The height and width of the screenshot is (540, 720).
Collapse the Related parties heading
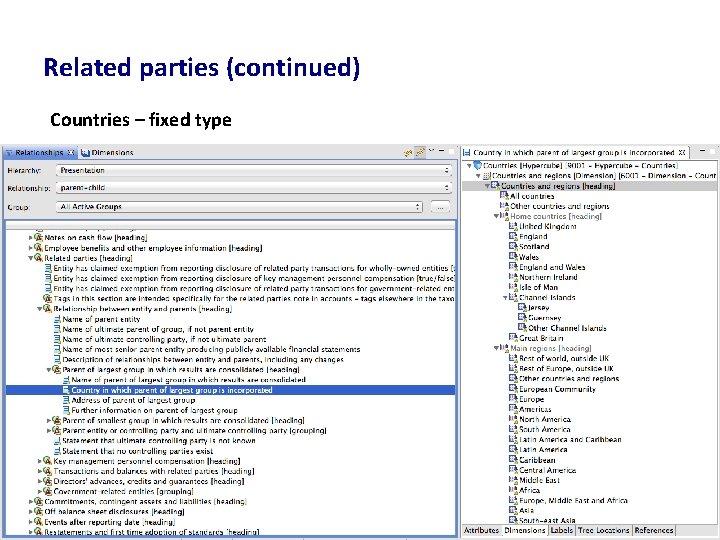pyautogui.click(x=31, y=258)
